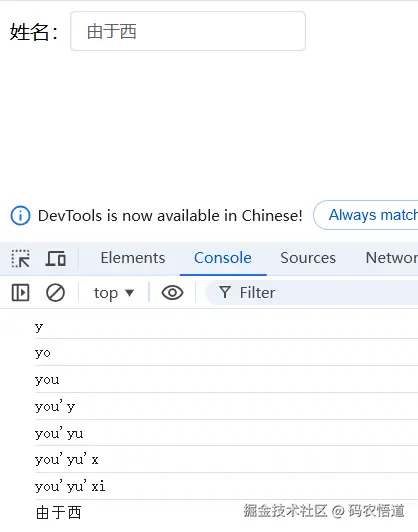Click the dropdown arrow beside top
Viewport: 418px width, 532px height.
point(129,293)
